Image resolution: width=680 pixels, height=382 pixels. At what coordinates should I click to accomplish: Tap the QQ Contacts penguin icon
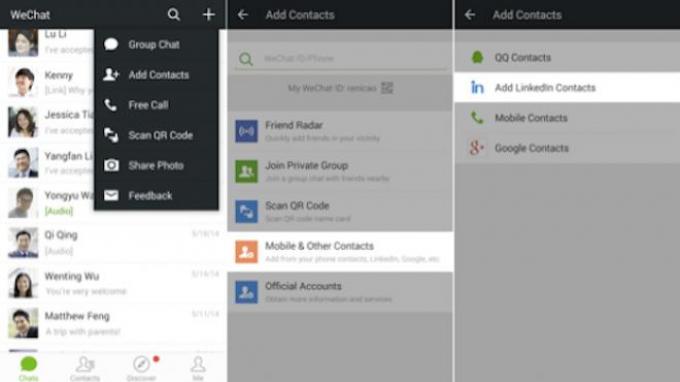[x=477, y=57]
